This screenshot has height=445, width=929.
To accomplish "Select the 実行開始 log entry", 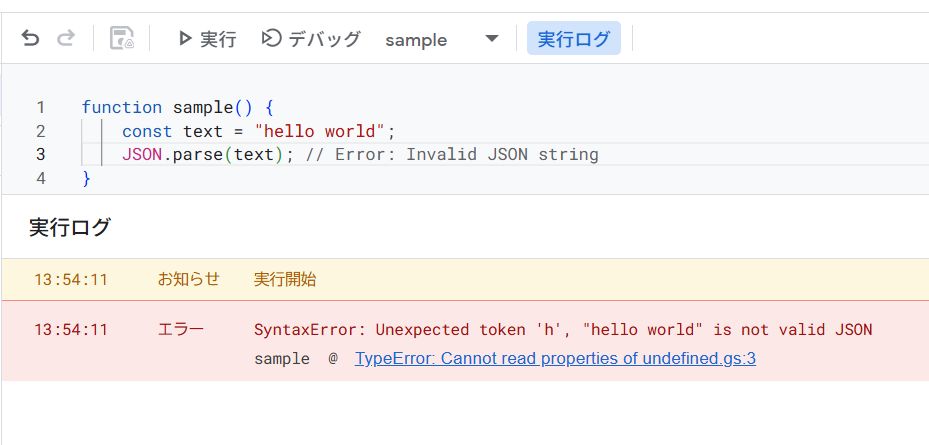I will 285,280.
